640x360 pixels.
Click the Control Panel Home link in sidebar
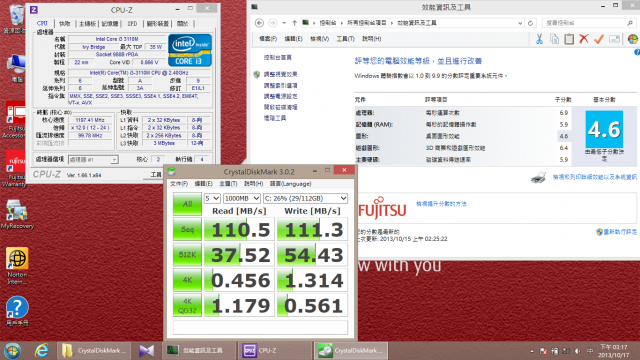click(x=278, y=58)
